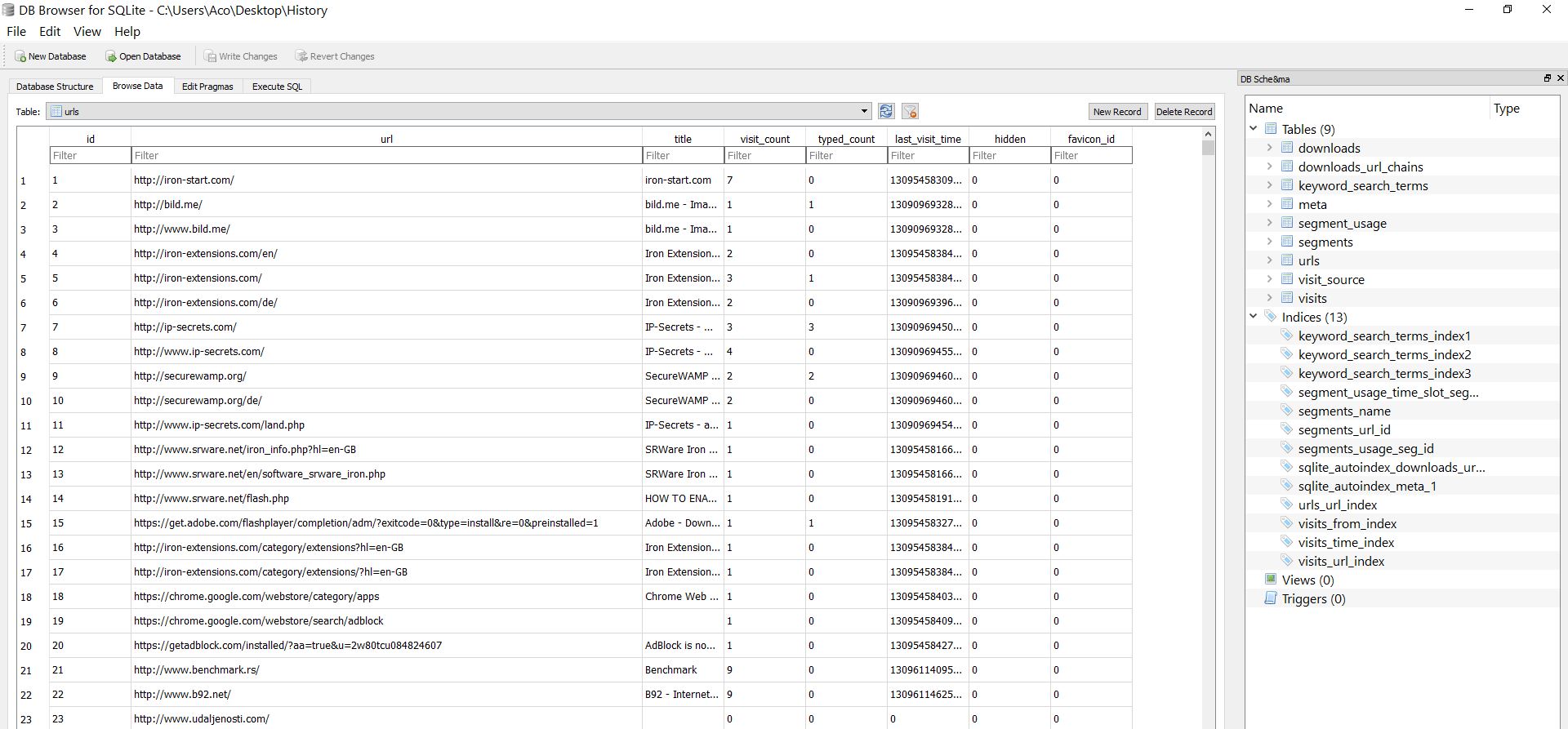The image size is (1568, 729).
Task: Click the data table vertical scrollbar thumb
Action: 1208,148
